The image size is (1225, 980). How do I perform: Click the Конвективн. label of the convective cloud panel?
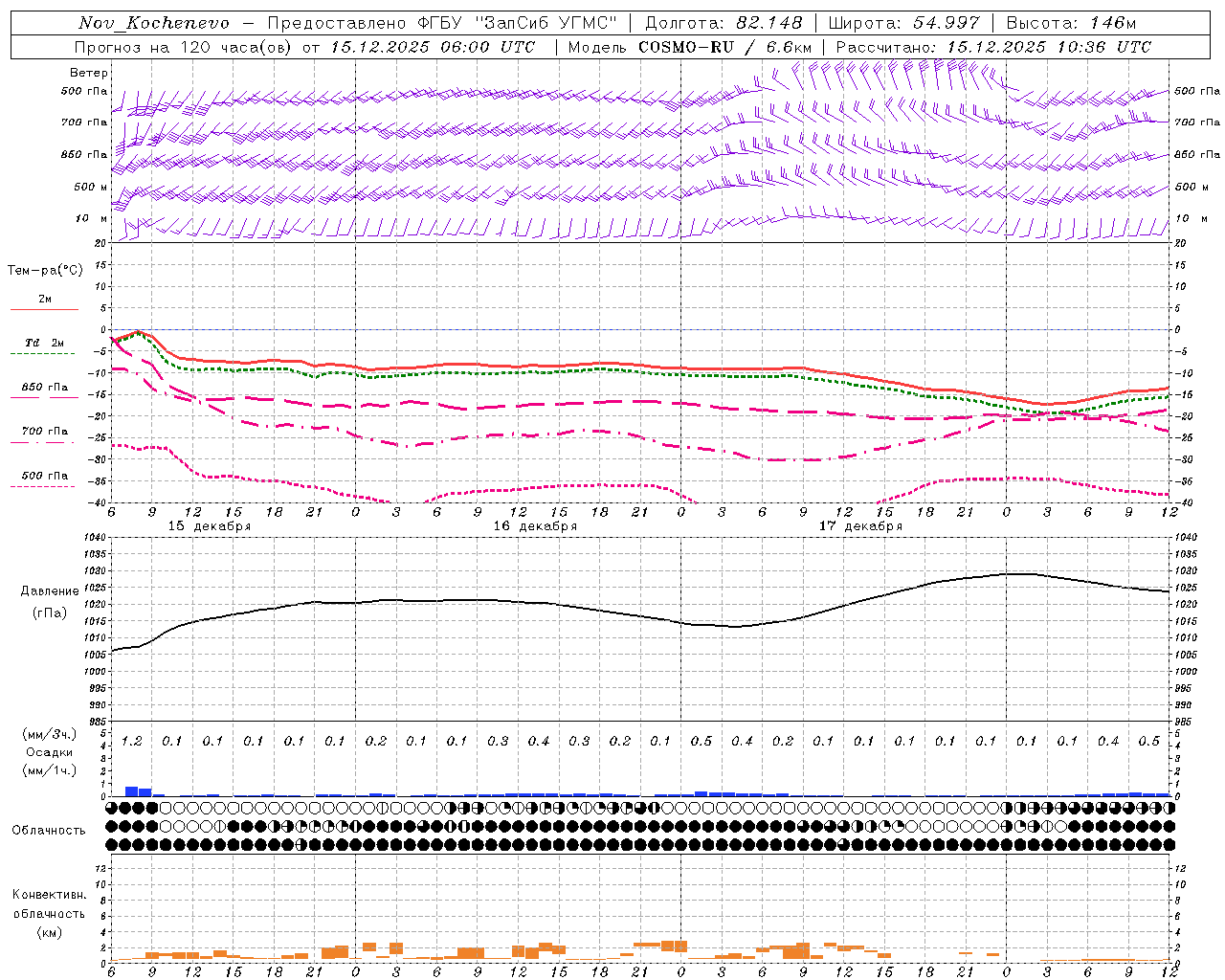tap(49, 895)
